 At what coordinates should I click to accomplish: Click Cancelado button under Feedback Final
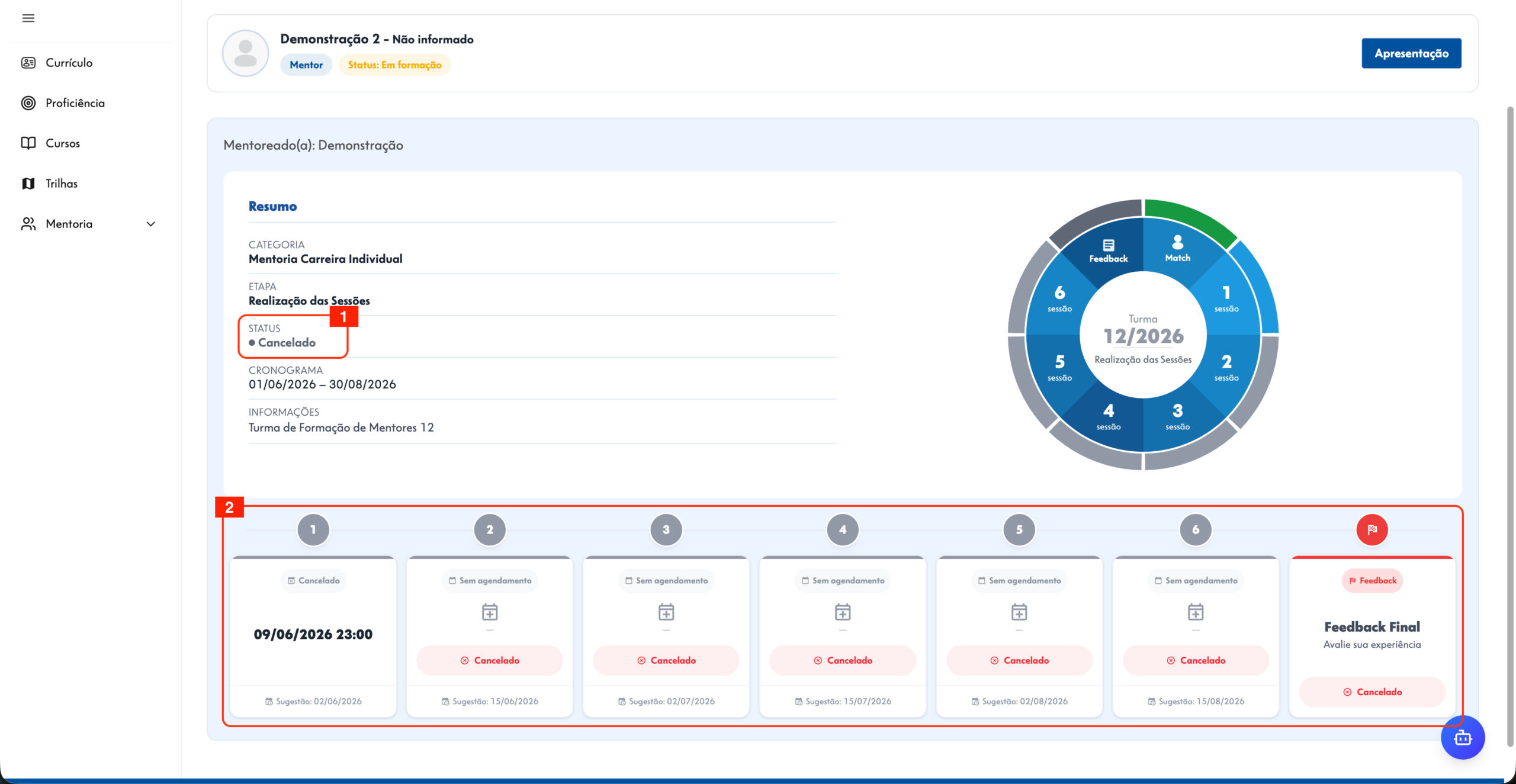click(1372, 692)
